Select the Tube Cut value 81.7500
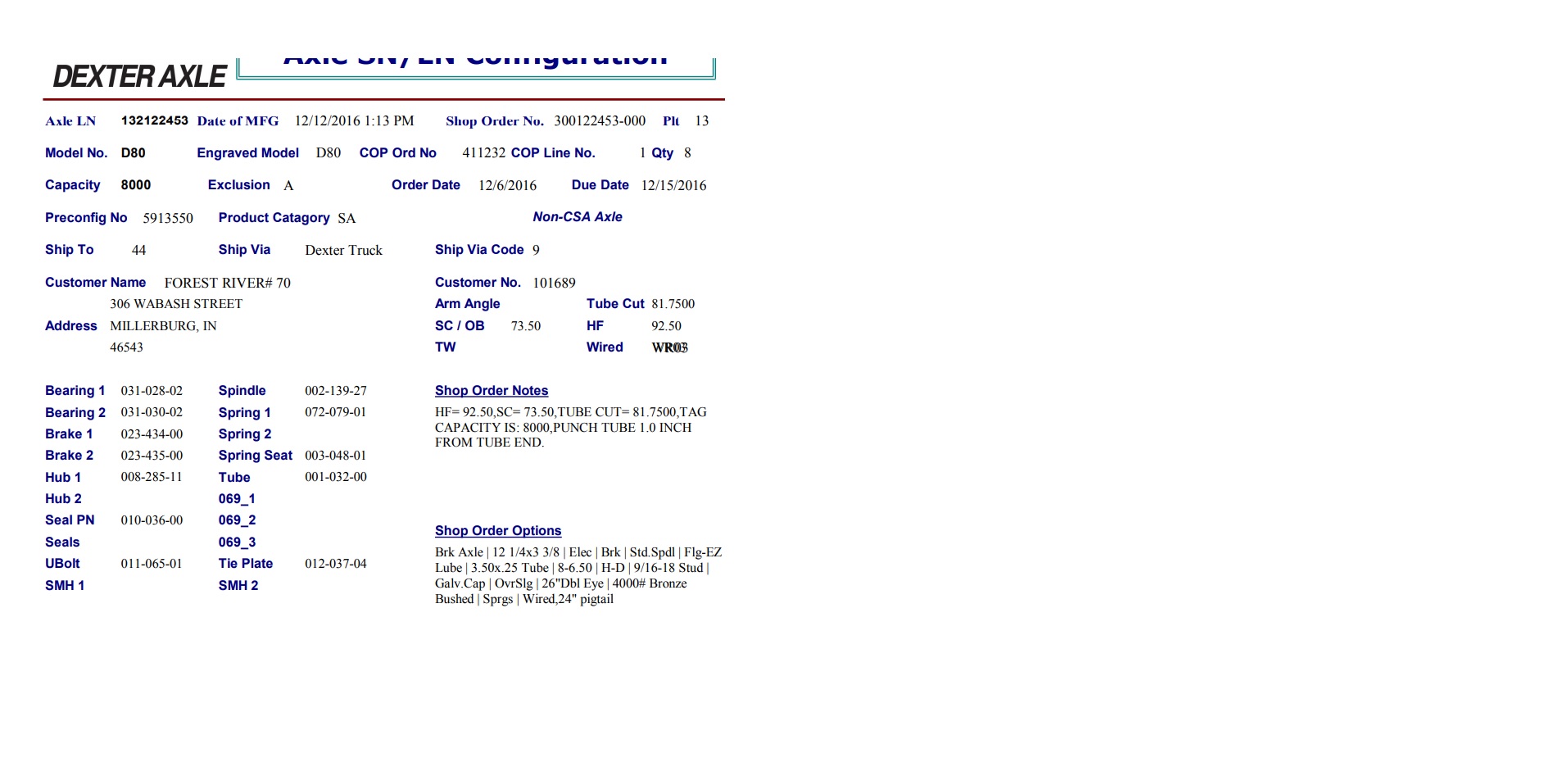 point(673,304)
